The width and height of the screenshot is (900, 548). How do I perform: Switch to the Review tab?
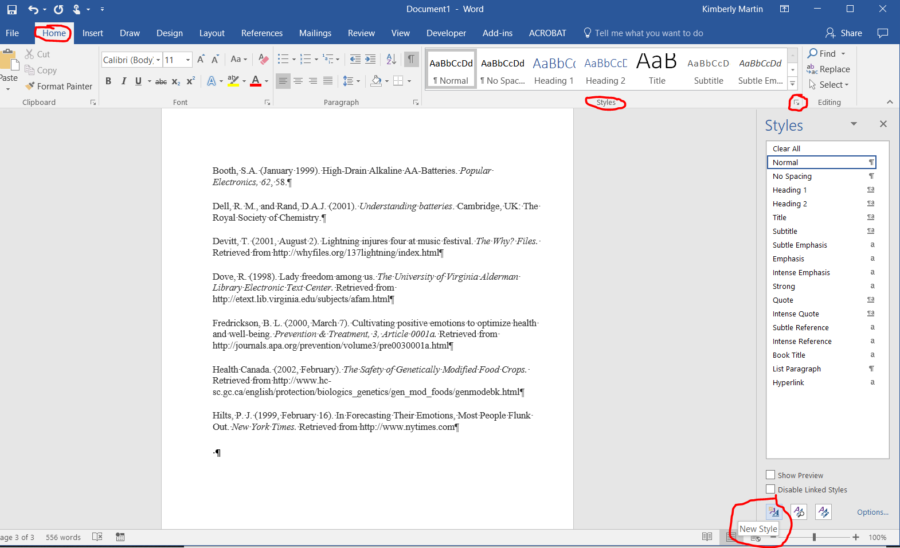pos(361,33)
